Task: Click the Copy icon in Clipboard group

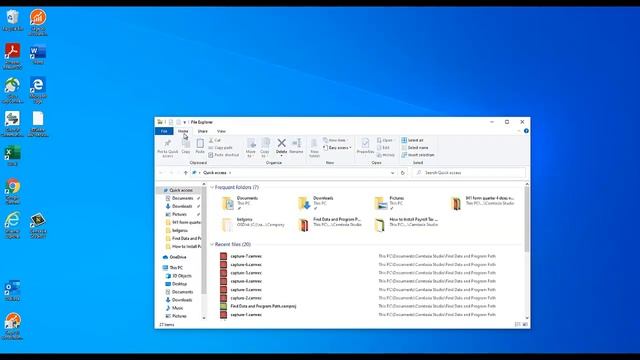Action: tap(186, 146)
